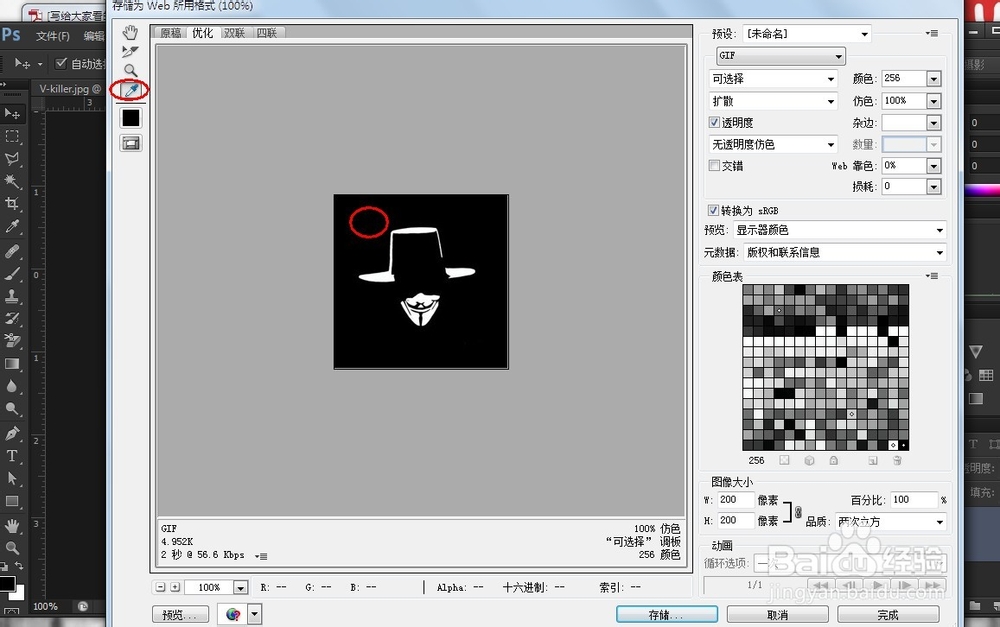Enable the 交错 interlaced checkbox

[x=714, y=166]
